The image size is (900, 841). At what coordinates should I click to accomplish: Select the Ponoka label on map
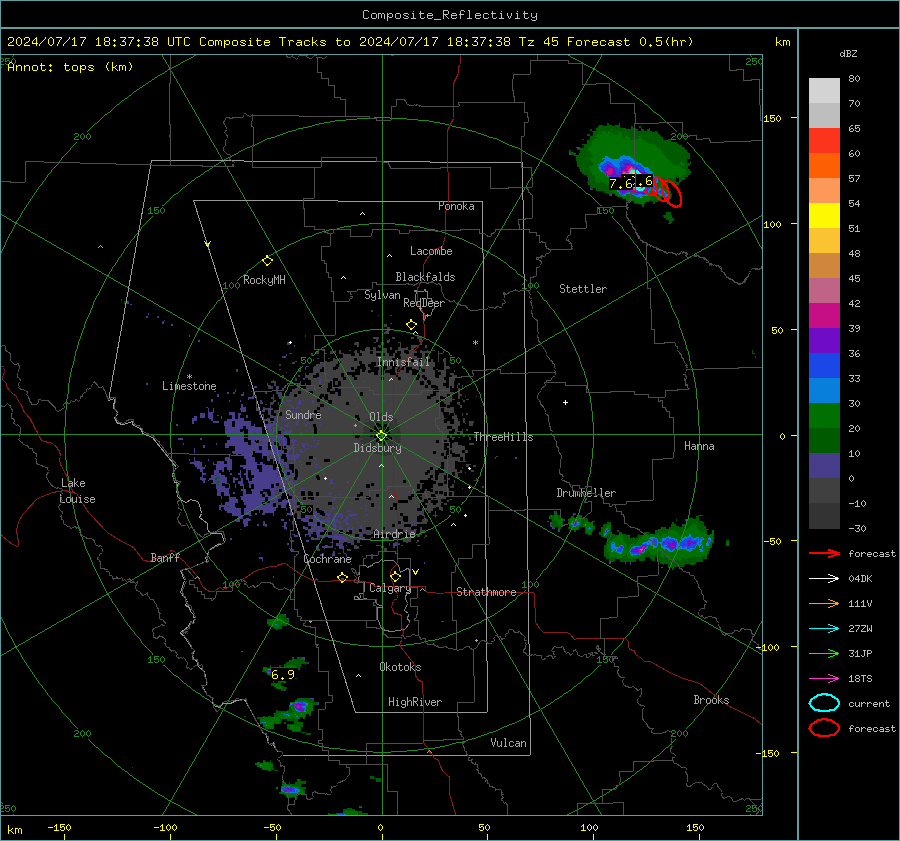456,206
